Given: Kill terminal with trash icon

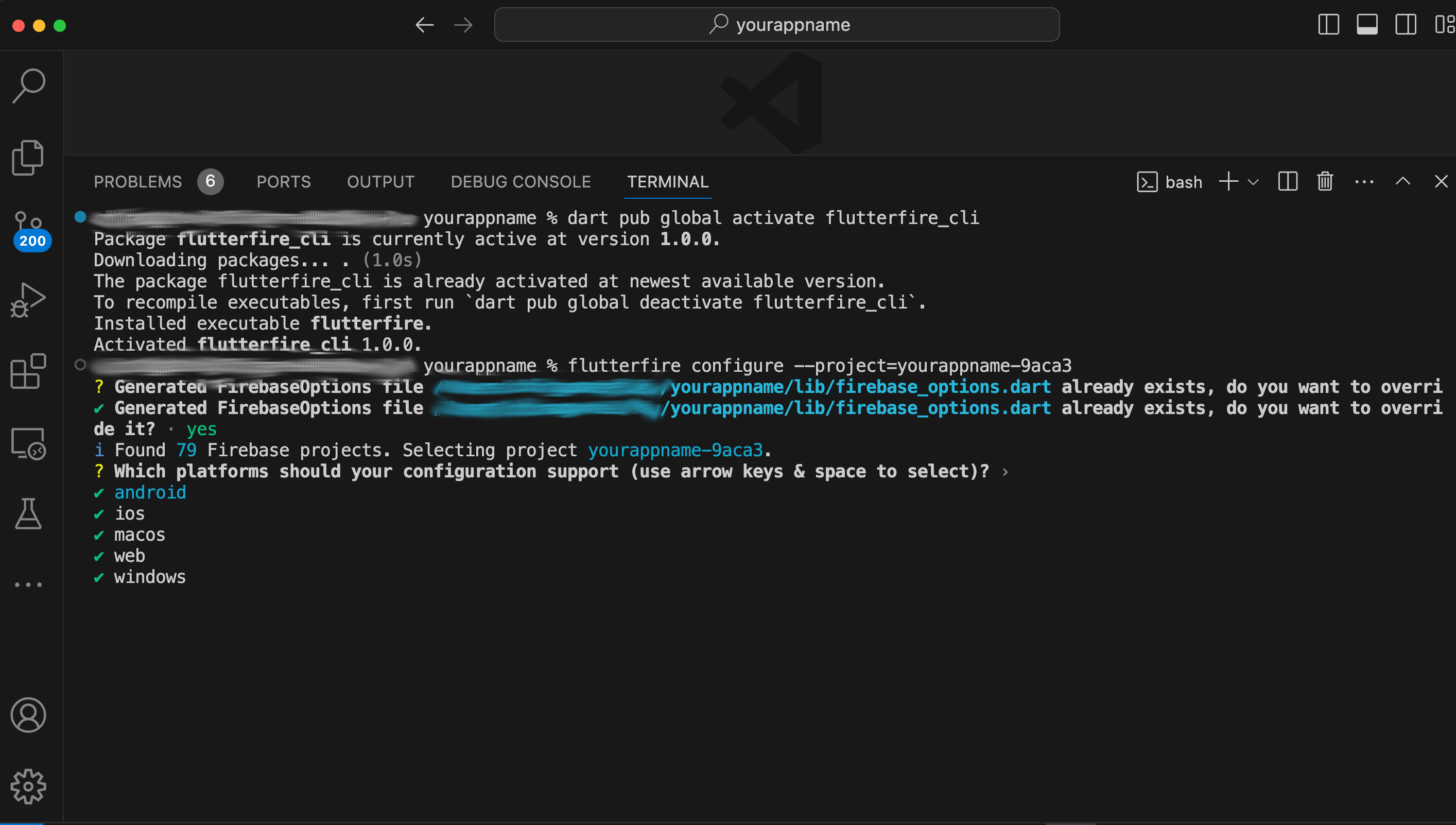Looking at the screenshot, I should 1325,182.
